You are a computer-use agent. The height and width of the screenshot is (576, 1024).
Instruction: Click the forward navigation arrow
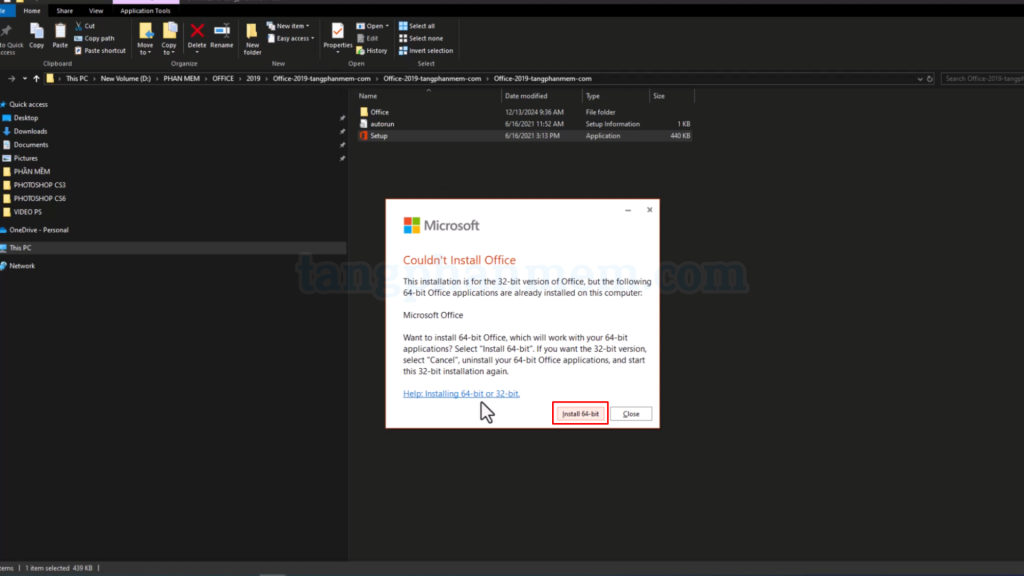click(x=11, y=78)
